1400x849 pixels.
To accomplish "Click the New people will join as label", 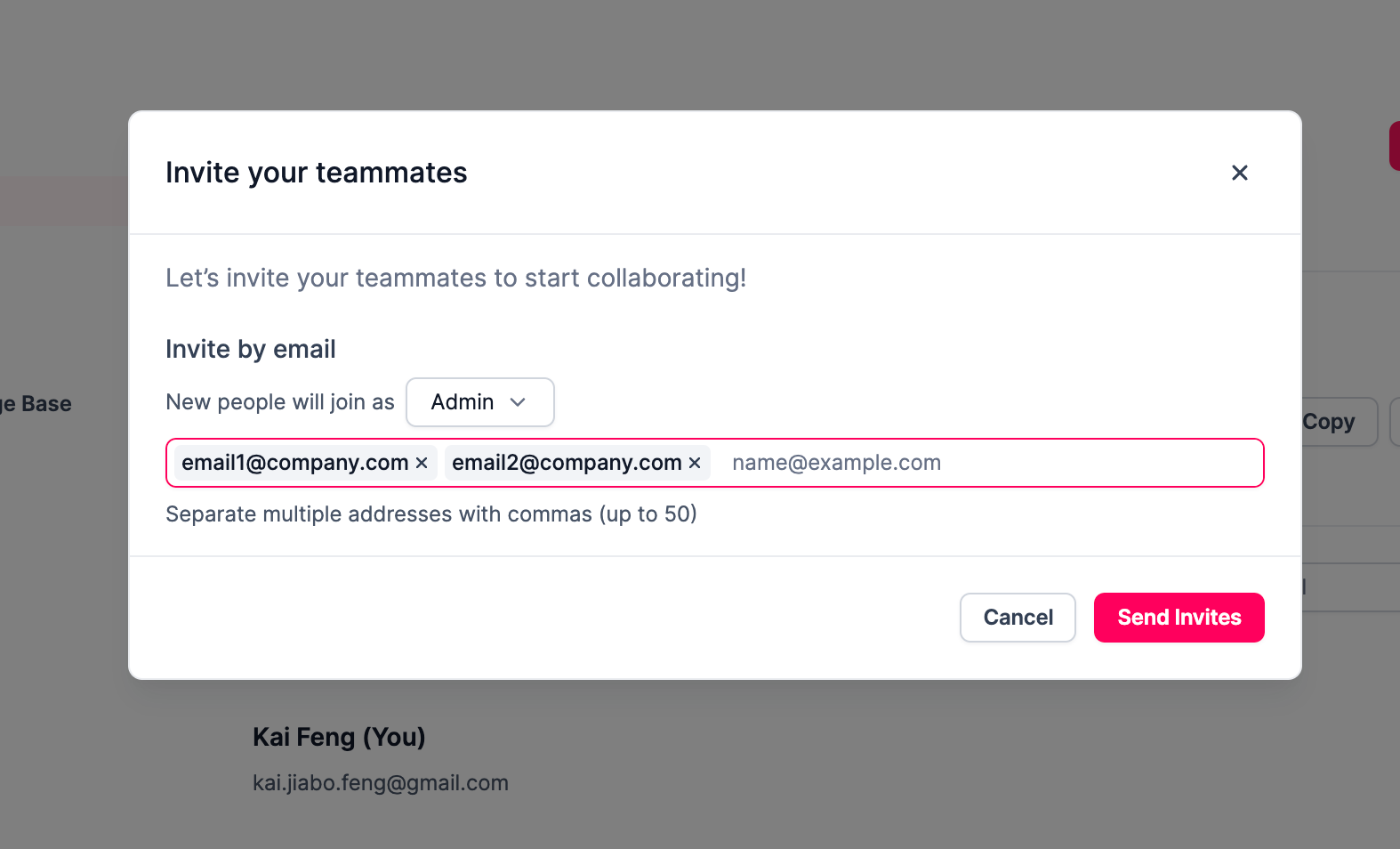I will [x=280, y=402].
